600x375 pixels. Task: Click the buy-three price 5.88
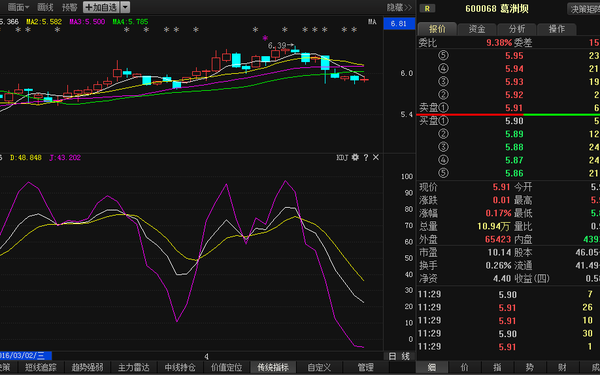point(514,147)
